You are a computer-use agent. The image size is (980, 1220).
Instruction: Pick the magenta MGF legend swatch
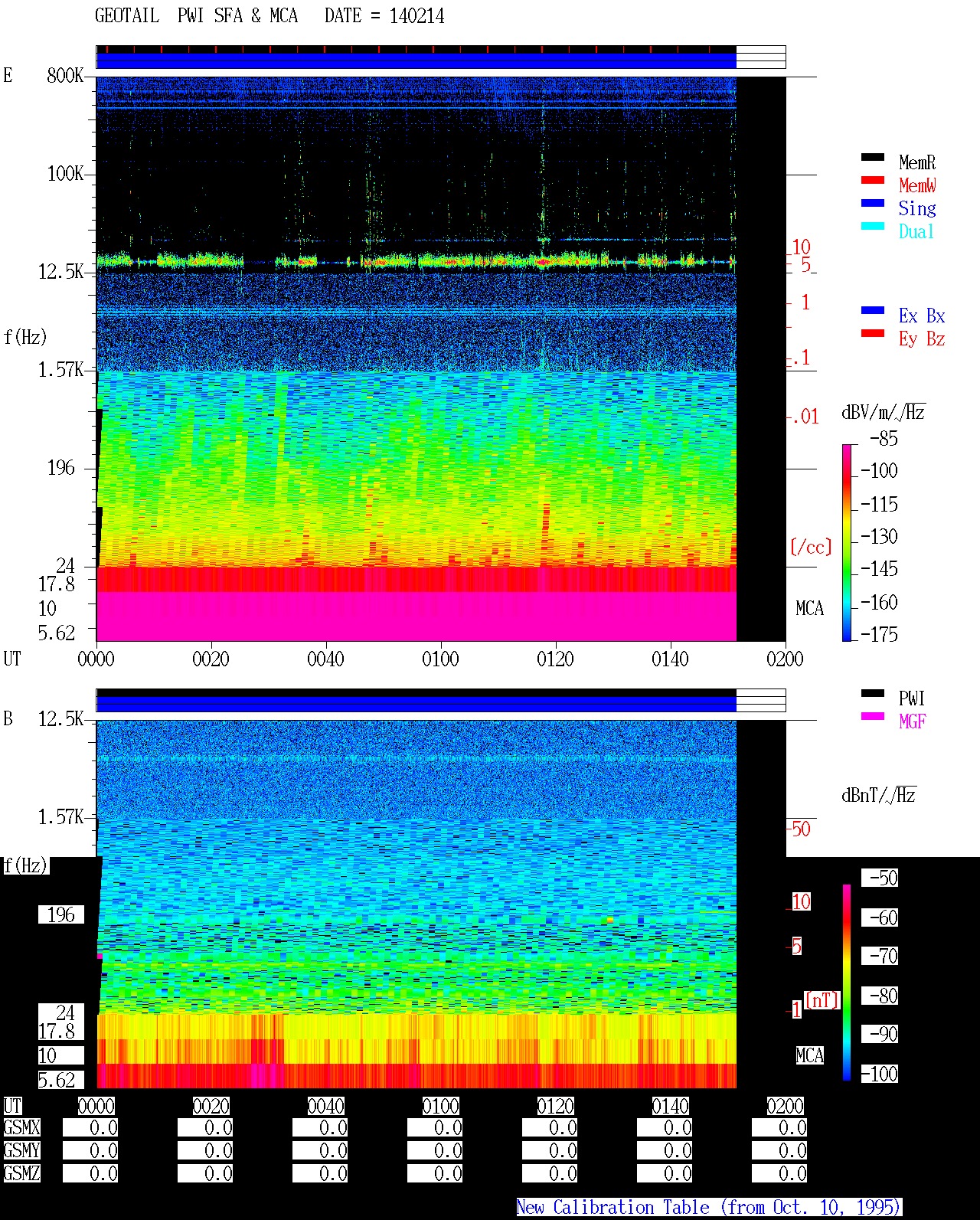coord(873,716)
